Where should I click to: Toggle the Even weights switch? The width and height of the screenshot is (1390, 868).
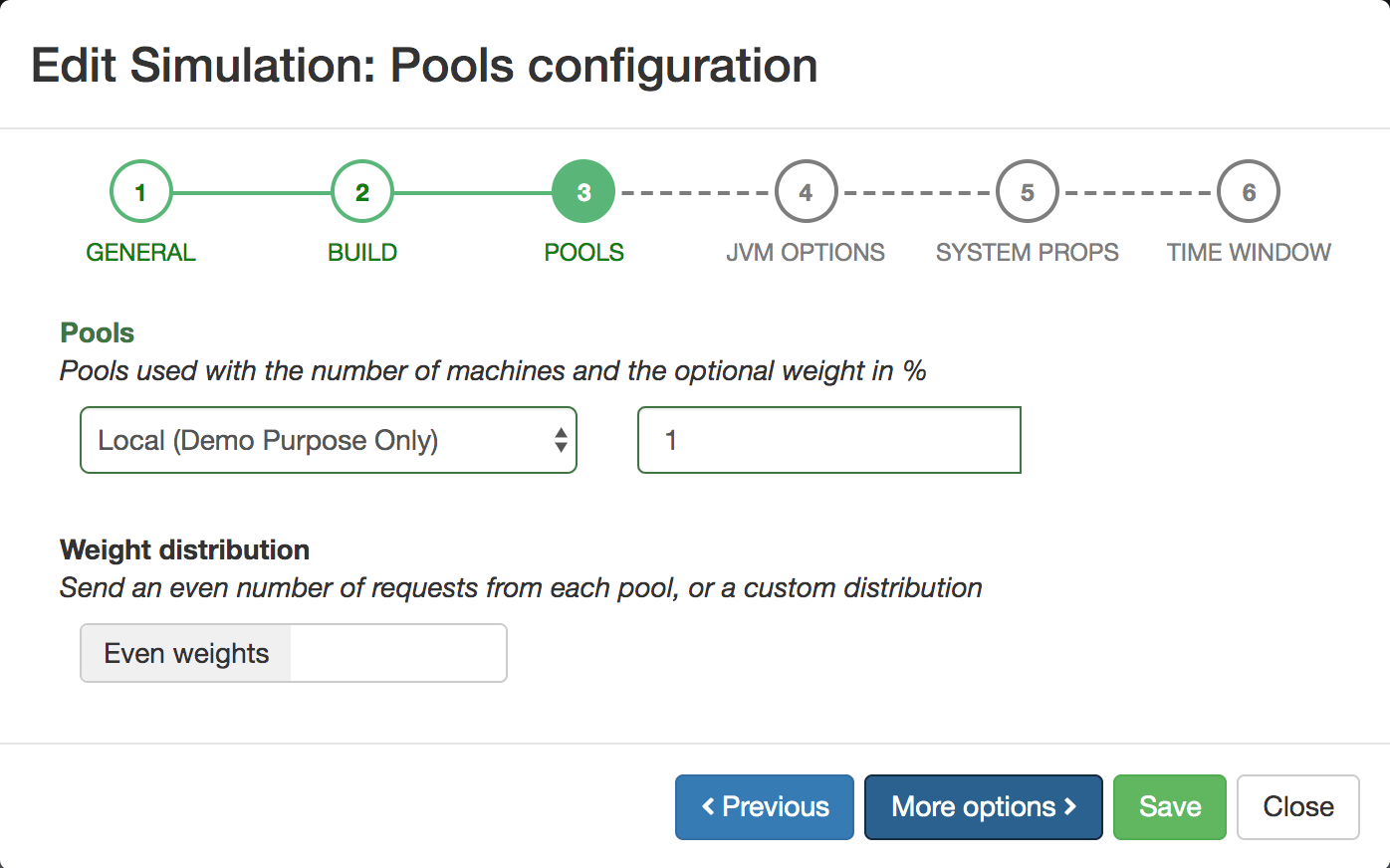pyautogui.click(x=293, y=653)
